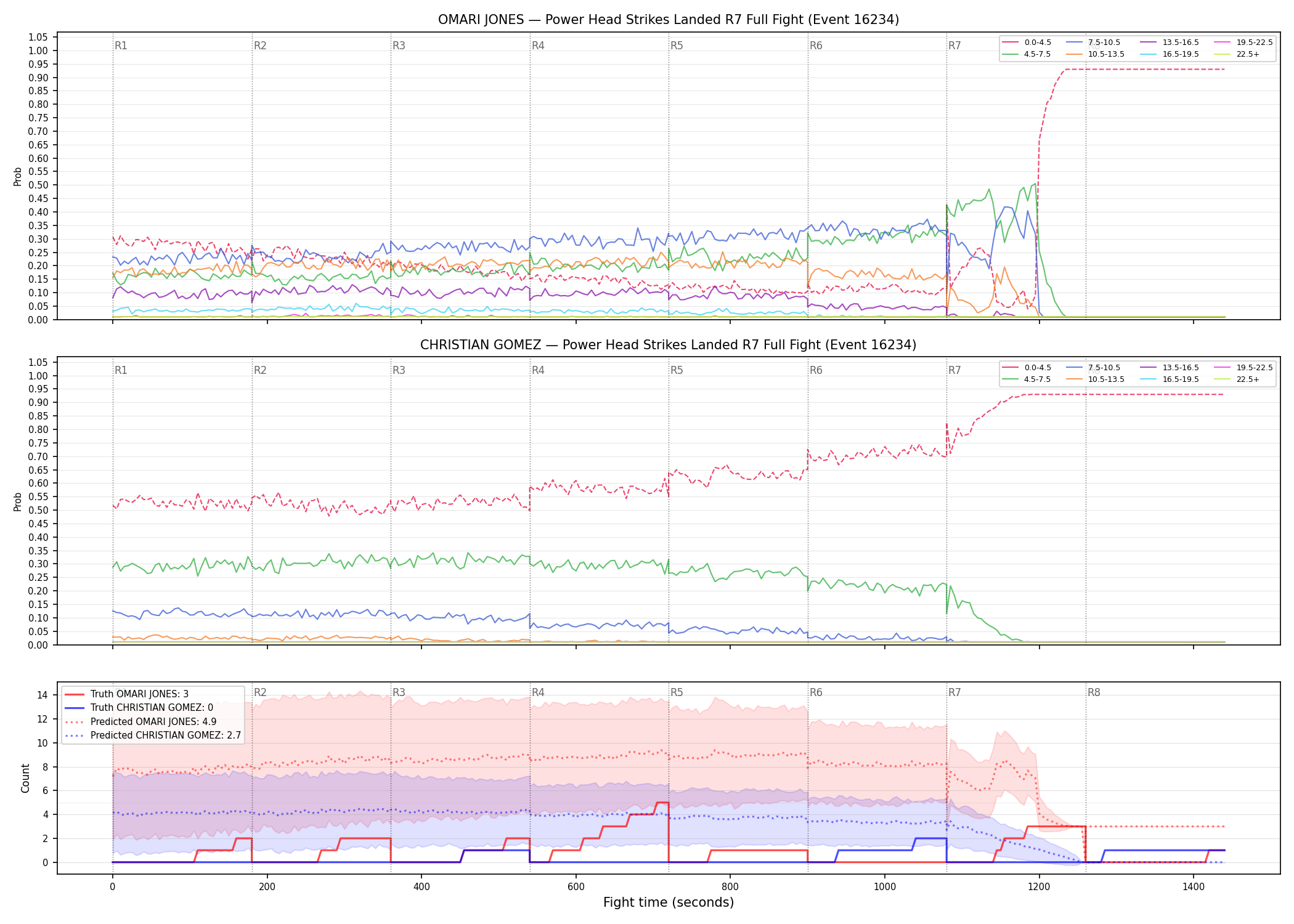The image size is (1294, 924).
Task: Click the R6 round marker in the Count chart
Action: pos(816,692)
